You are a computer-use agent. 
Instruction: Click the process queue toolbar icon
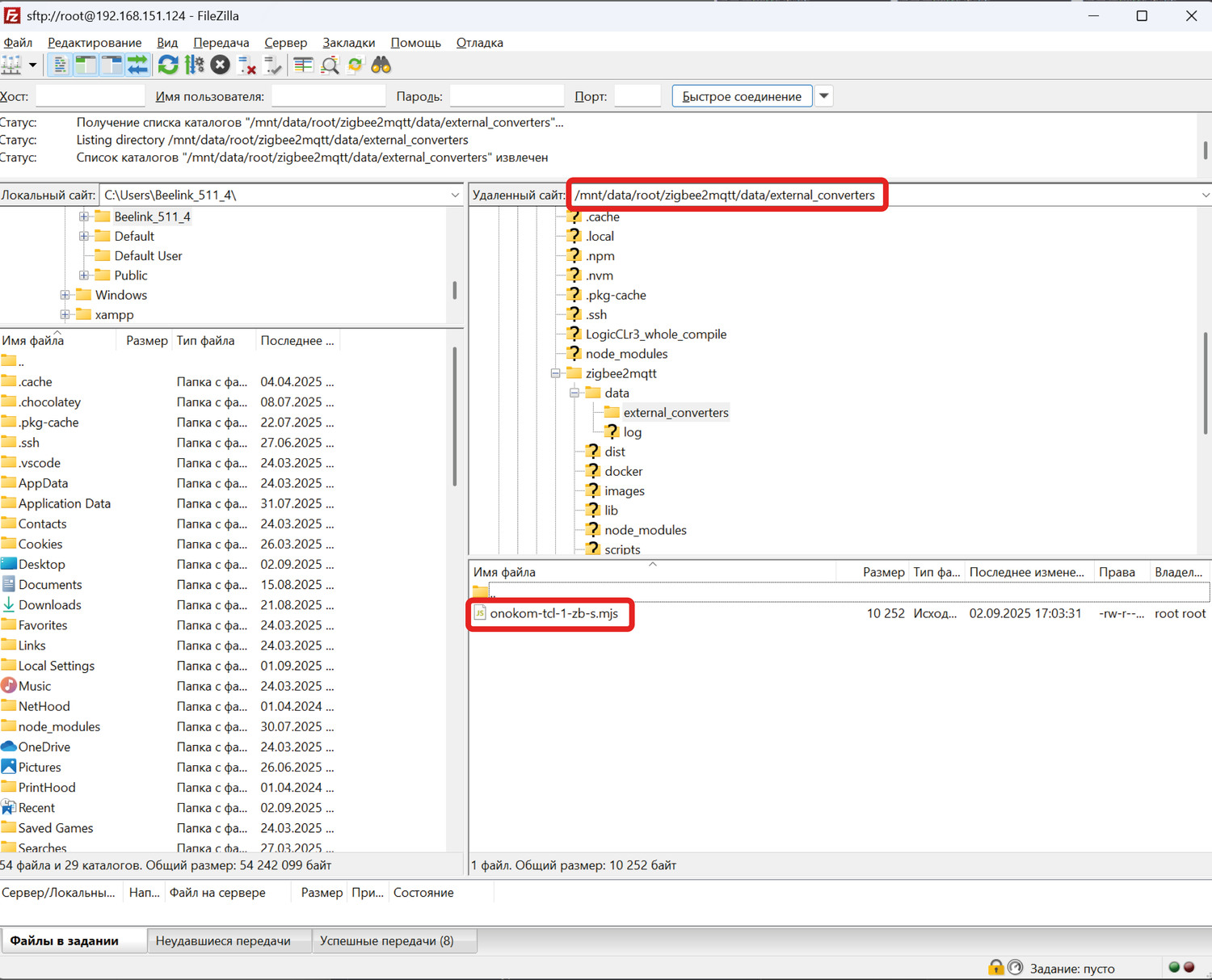195,65
